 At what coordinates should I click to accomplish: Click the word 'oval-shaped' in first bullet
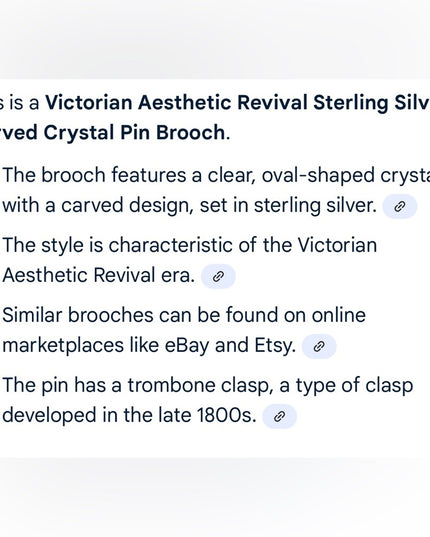(318, 175)
